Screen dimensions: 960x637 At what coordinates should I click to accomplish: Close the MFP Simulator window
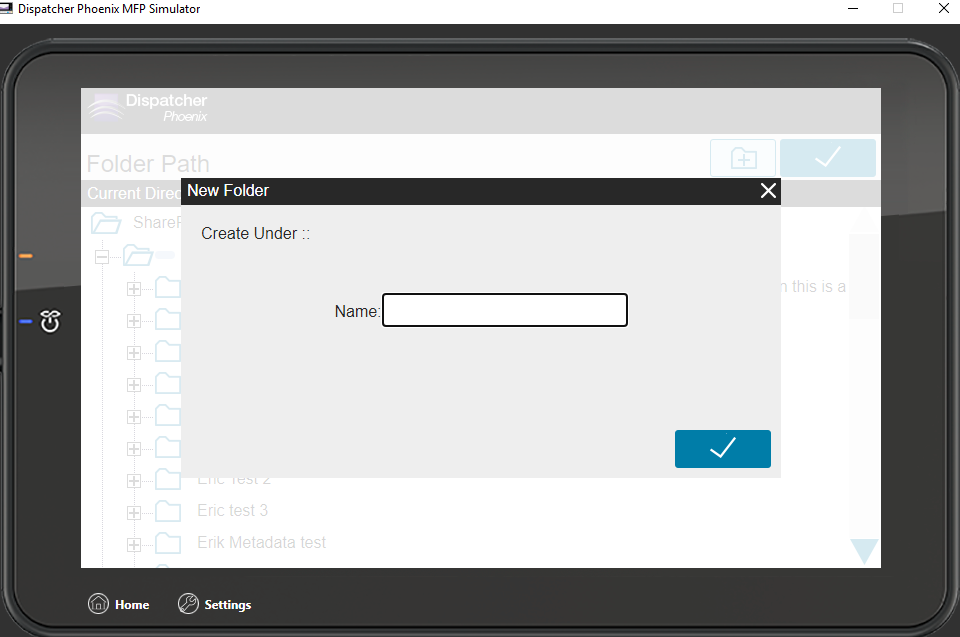[943, 9]
